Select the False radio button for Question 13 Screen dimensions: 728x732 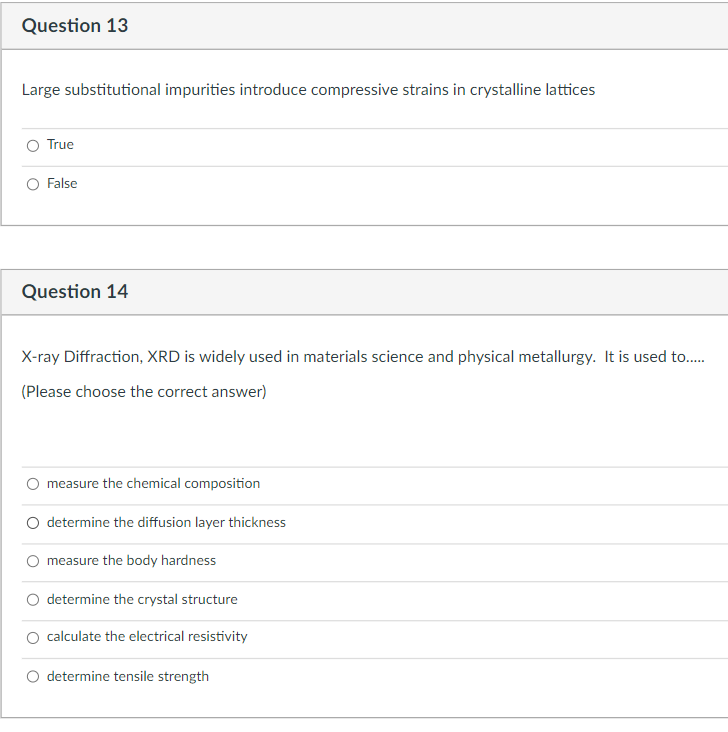[x=33, y=184]
